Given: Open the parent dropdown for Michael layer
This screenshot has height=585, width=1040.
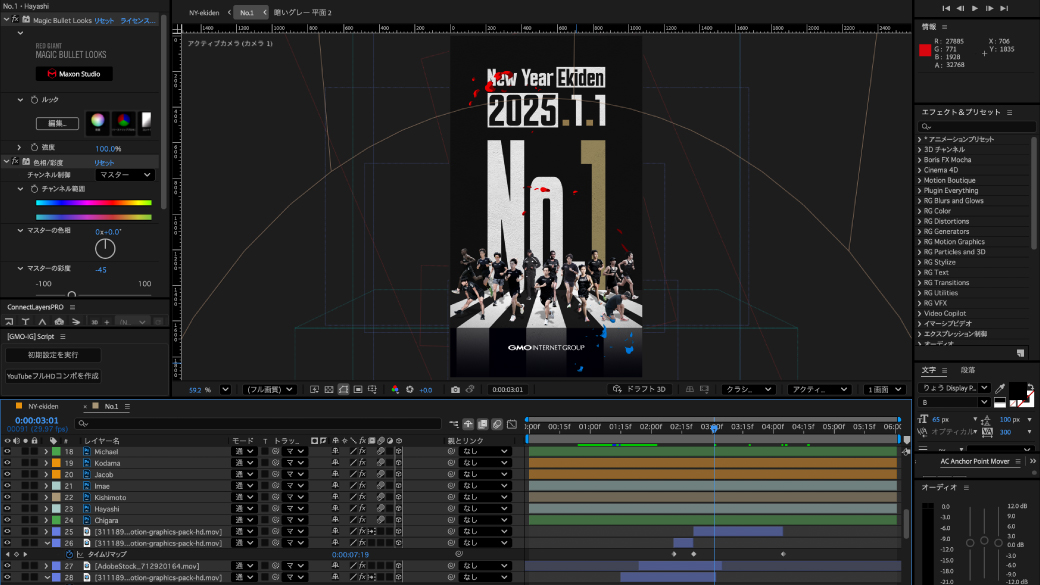Looking at the screenshot, I should coord(486,452).
